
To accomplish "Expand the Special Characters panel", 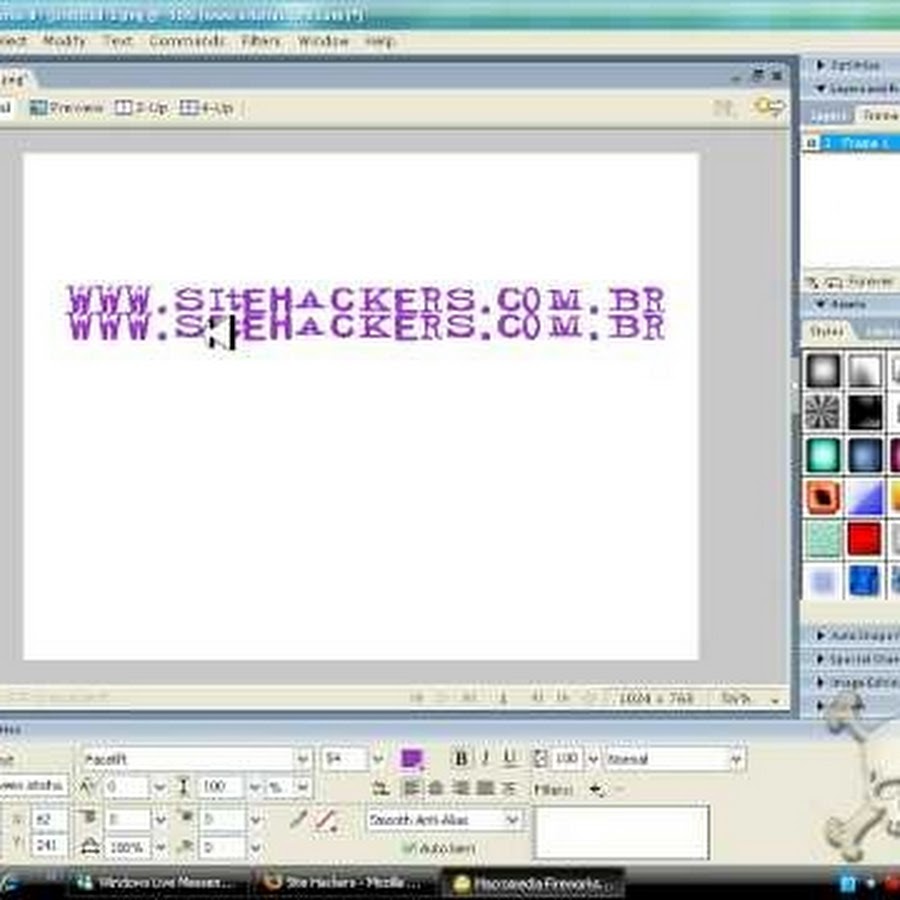I will click(821, 659).
